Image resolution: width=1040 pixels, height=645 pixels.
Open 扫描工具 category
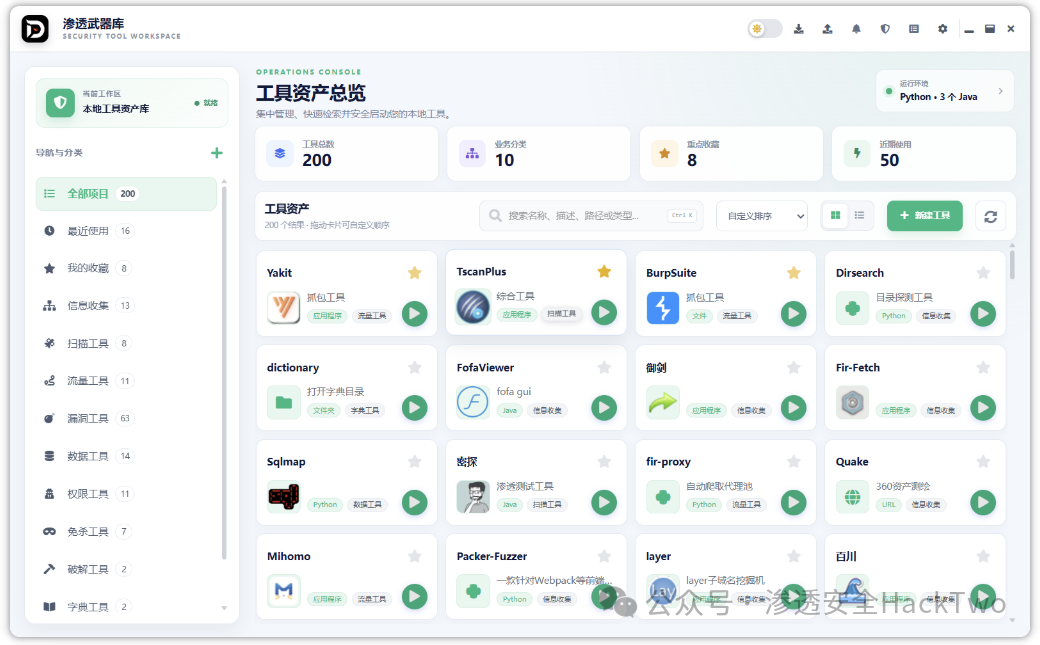tap(126, 343)
